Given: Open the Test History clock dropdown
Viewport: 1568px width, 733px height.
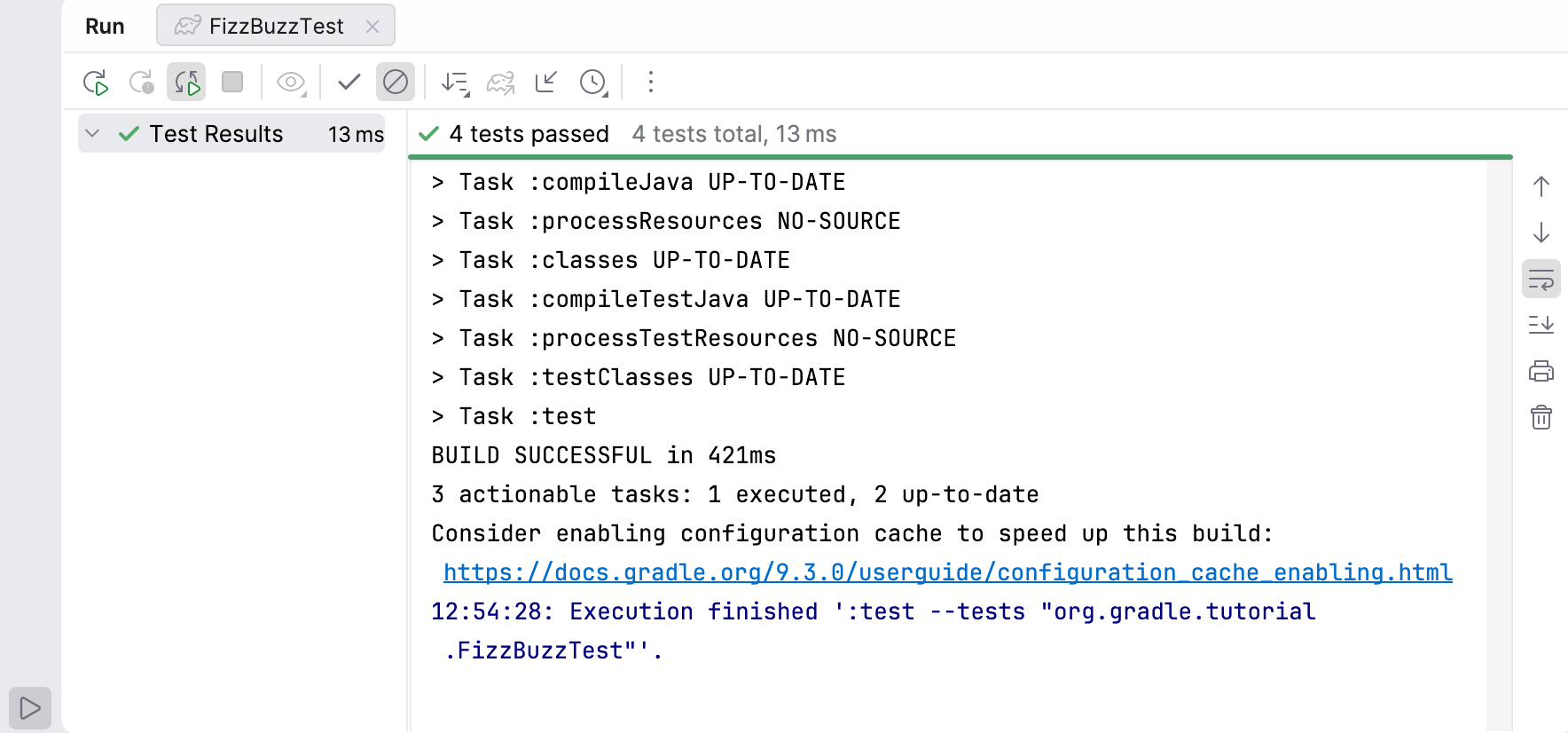Looking at the screenshot, I should (x=592, y=83).
